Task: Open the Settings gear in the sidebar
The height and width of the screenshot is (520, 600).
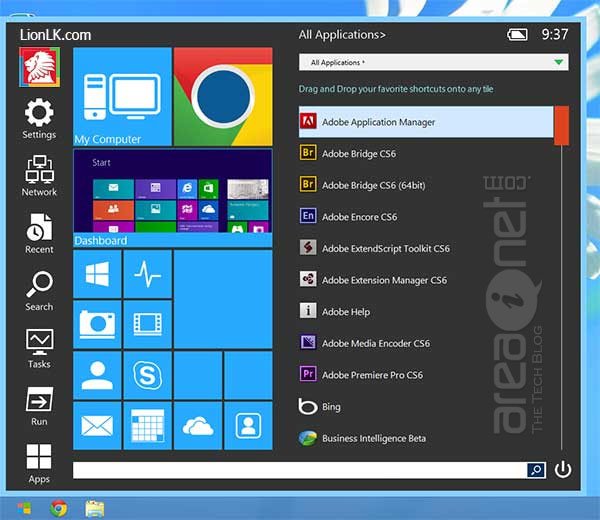Action: 39,119
